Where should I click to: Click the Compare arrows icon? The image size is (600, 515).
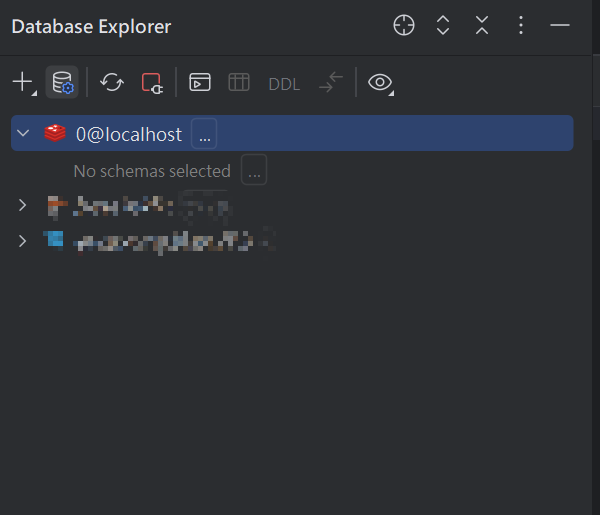click(x=331, y=82)
